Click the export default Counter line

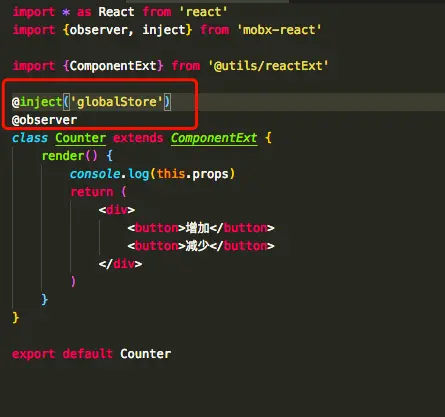click(x=92, y=354)
